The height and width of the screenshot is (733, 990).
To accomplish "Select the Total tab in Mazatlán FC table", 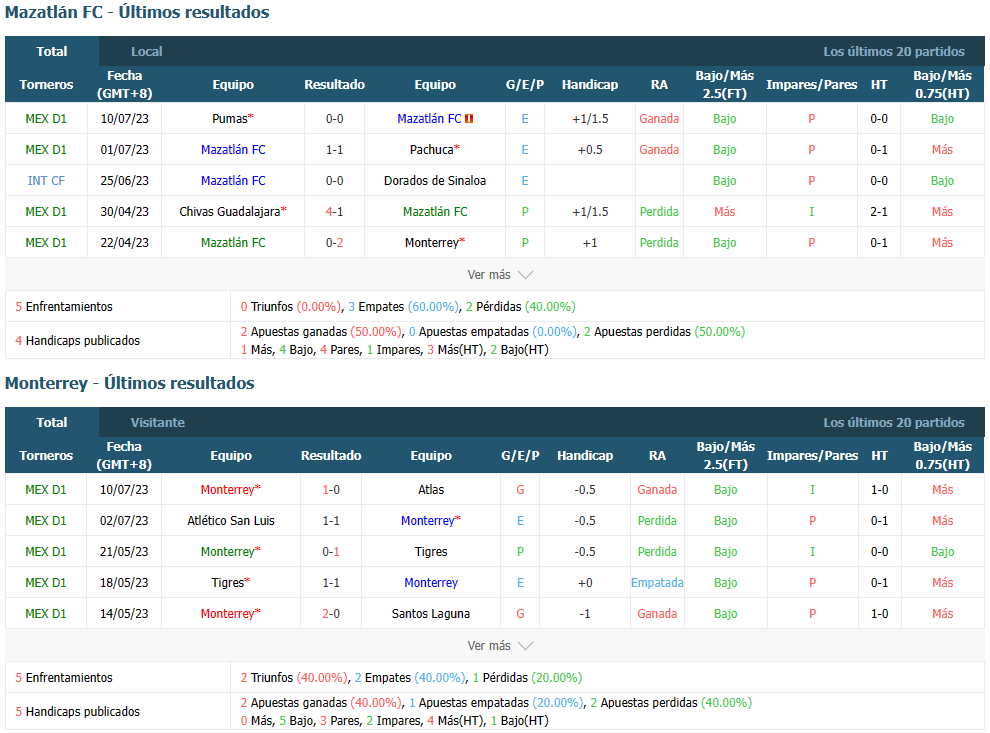I will coord(52,51).
